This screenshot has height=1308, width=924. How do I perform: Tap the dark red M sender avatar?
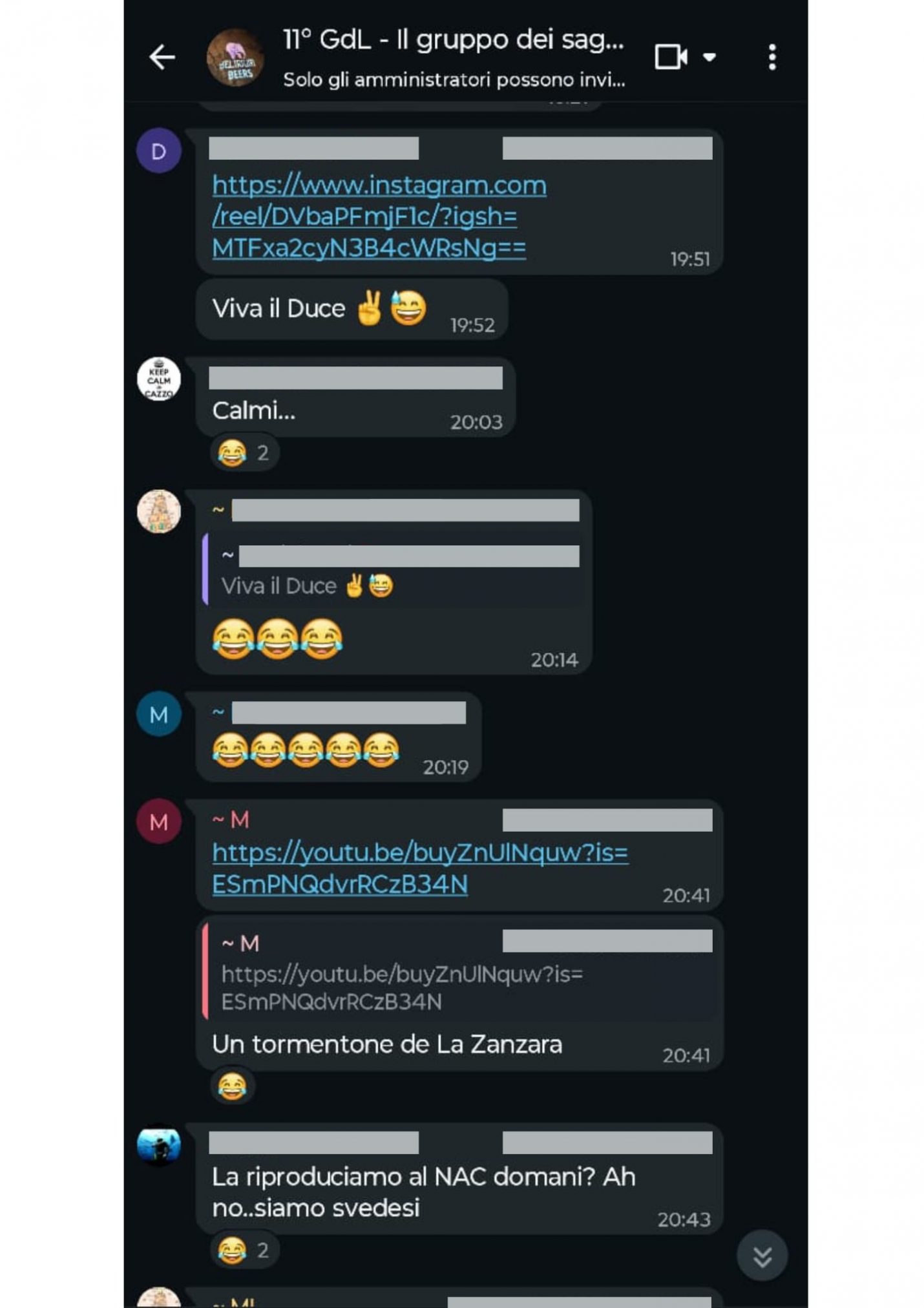click(x=159, y=821)
